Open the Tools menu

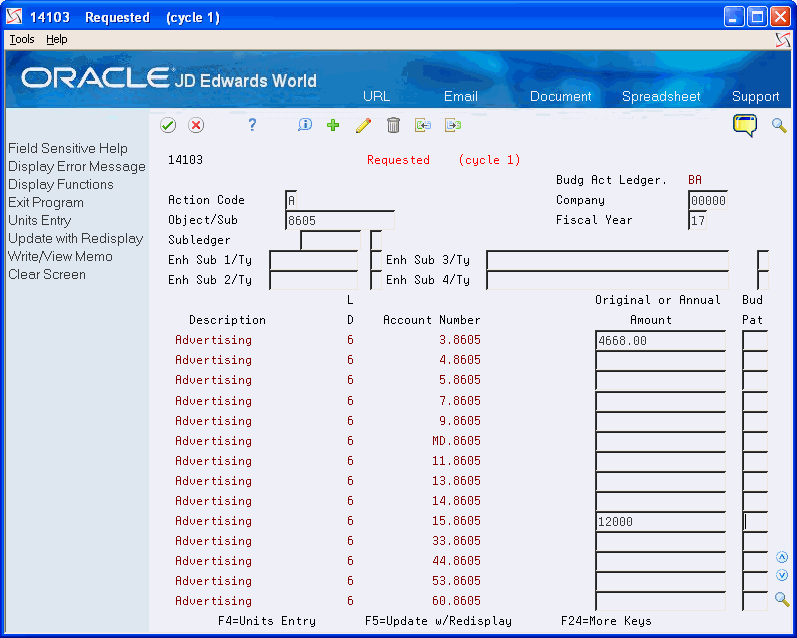pos(22,39)
